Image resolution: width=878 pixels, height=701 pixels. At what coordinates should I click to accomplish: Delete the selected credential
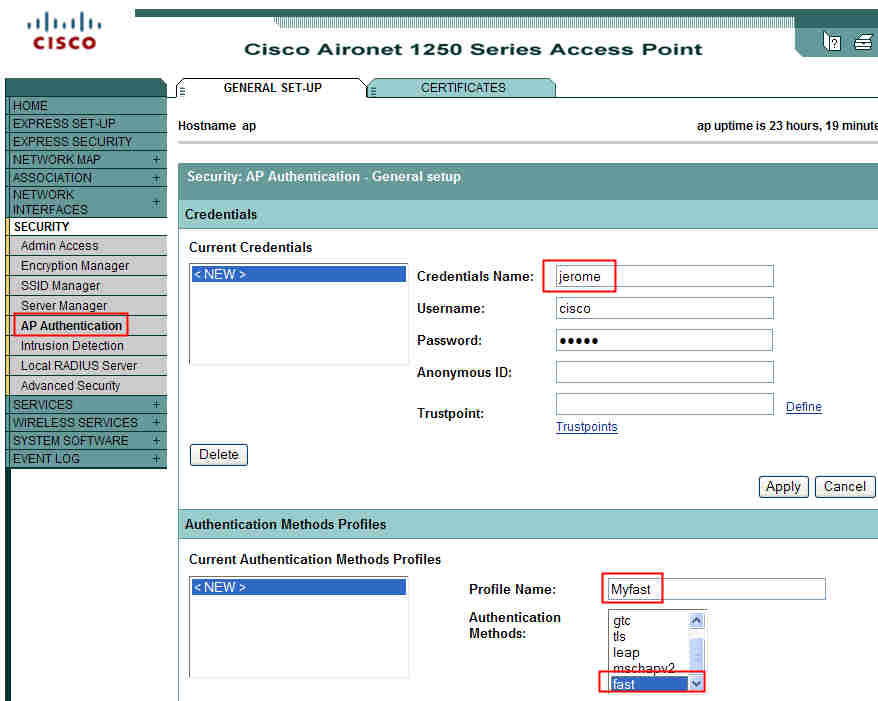(218, 454)
